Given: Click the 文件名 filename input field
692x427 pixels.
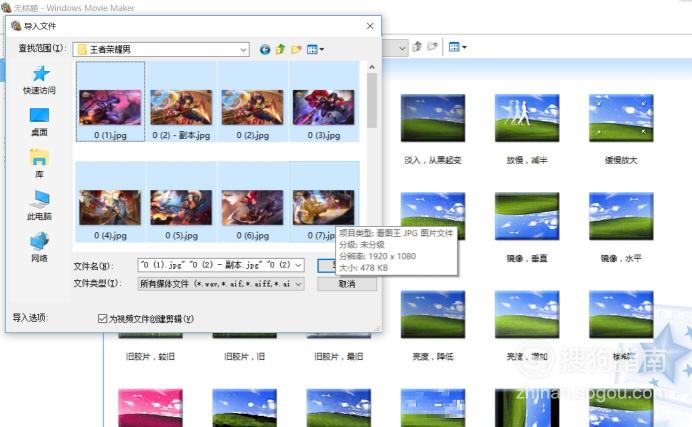Looking at the screenshot, I should click(x=216, y=265).
